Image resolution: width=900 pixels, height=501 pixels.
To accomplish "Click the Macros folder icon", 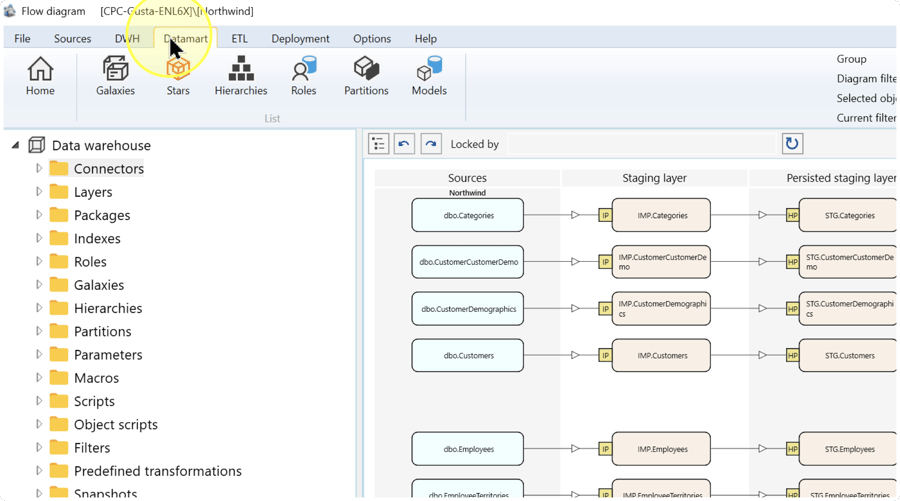I will tap(59, 378).
